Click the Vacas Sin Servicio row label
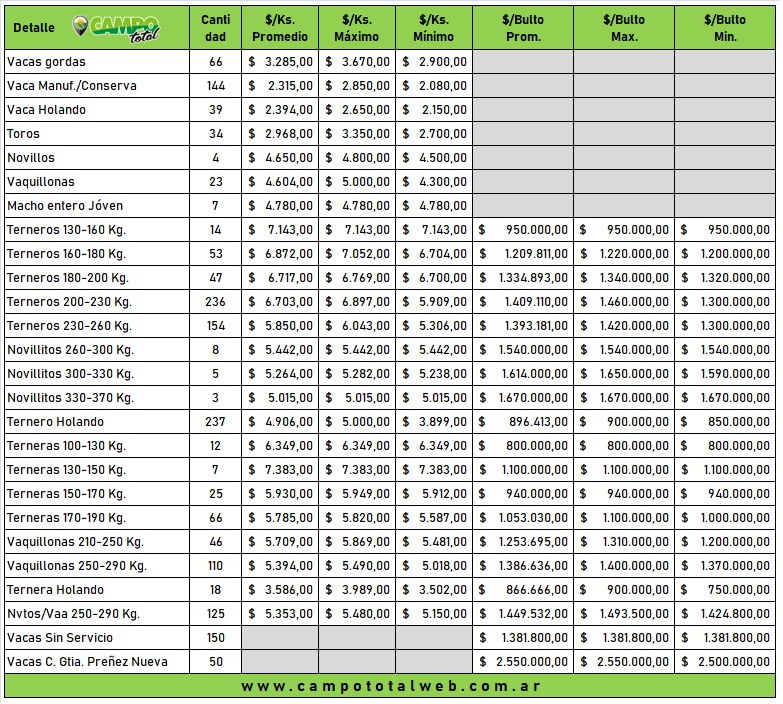The image size is (783, 704). pos(60,638)
